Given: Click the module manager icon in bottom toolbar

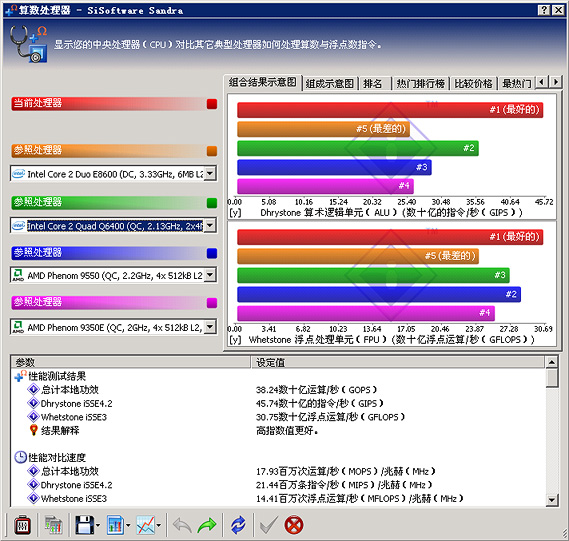Looking at the screenshot, I should [x=22, y=525].
